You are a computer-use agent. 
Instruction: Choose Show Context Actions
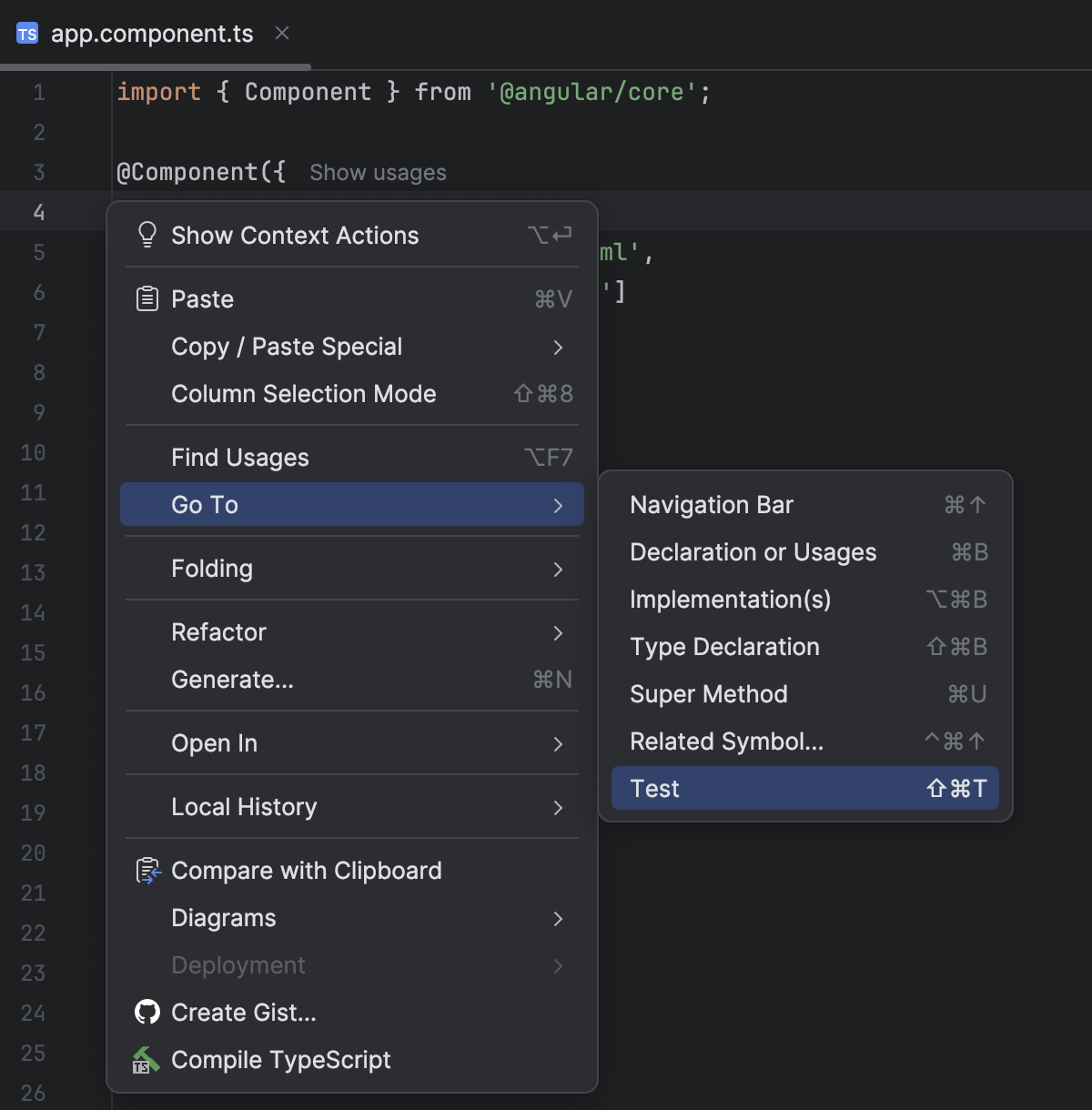tap(352, 235)
